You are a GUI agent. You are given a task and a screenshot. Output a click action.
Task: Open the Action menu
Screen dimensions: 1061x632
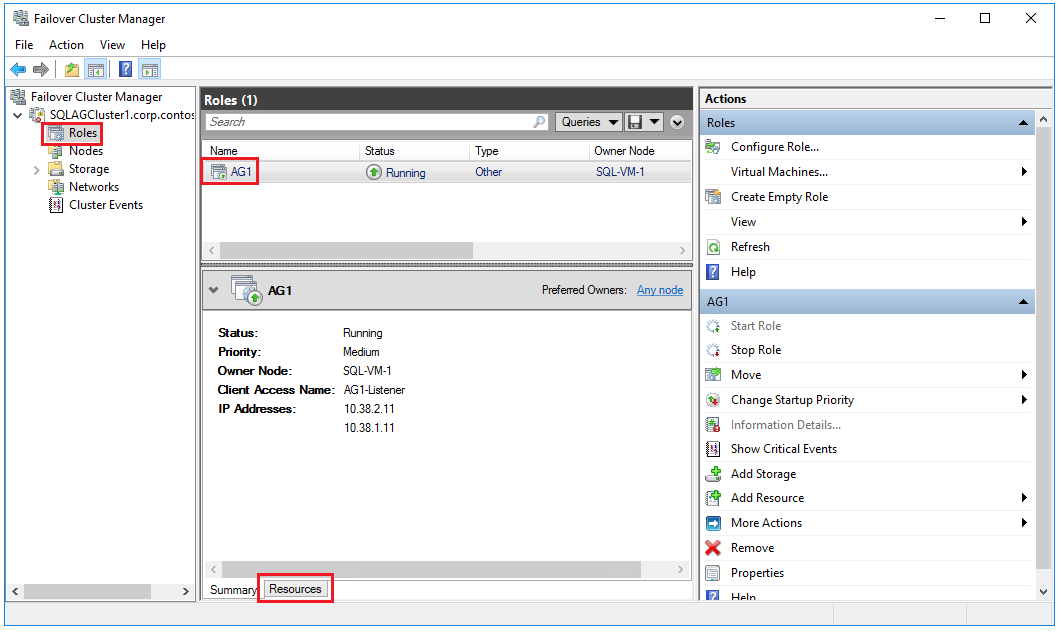tap(66, 45)
